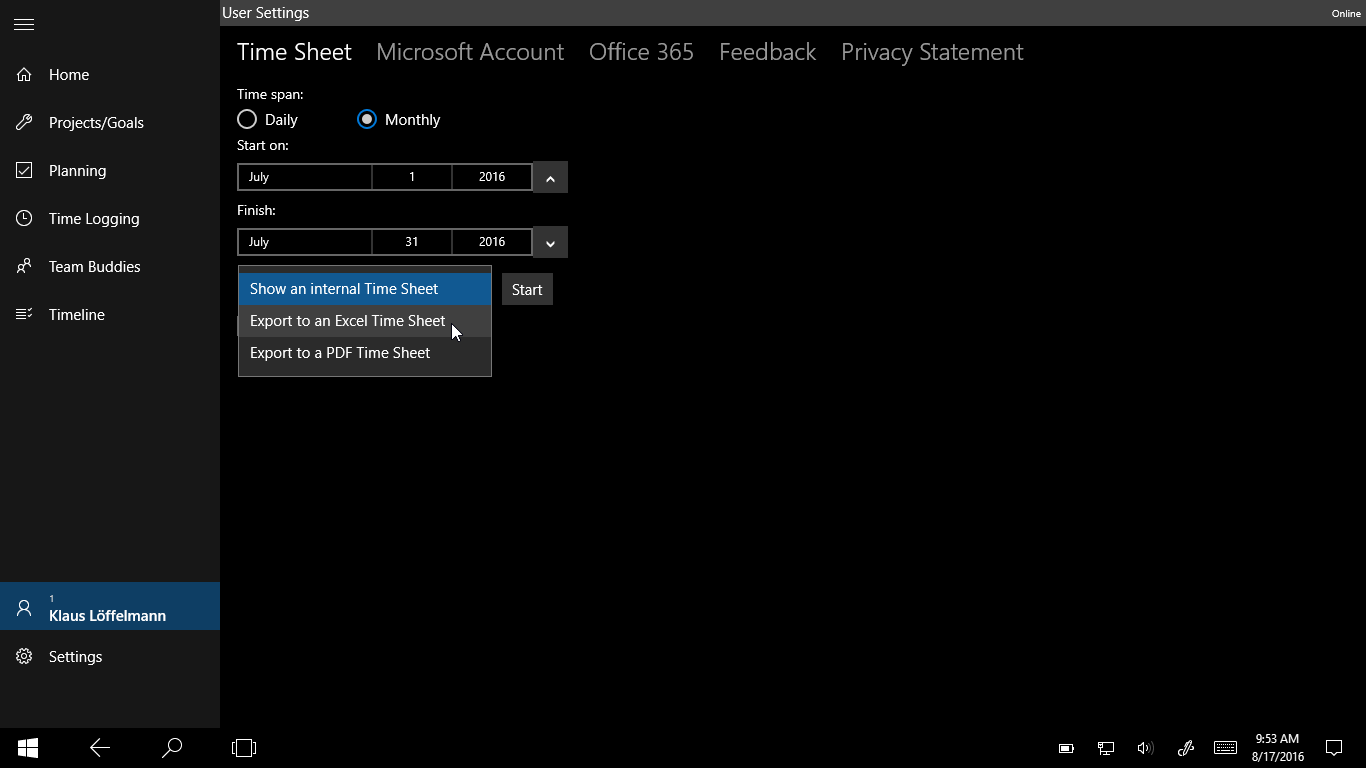
Task: Select the Daily time span option
Action: tap(268, 120)
